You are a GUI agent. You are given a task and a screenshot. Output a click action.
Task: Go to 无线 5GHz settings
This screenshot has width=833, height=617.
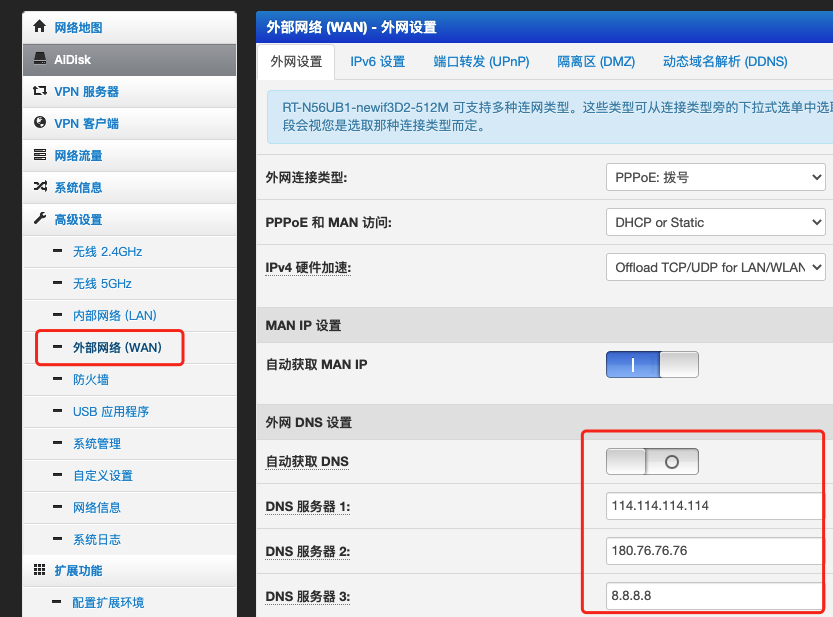tap(102, 283)
